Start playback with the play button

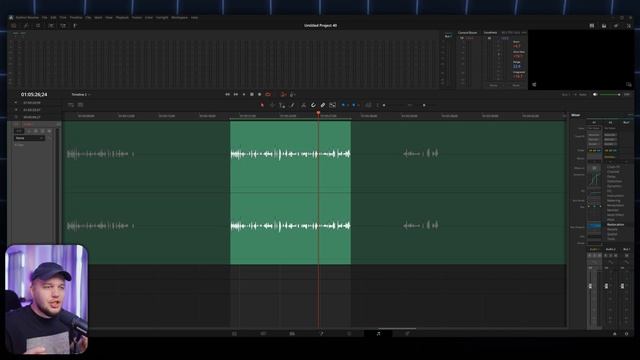pos(244,94)
